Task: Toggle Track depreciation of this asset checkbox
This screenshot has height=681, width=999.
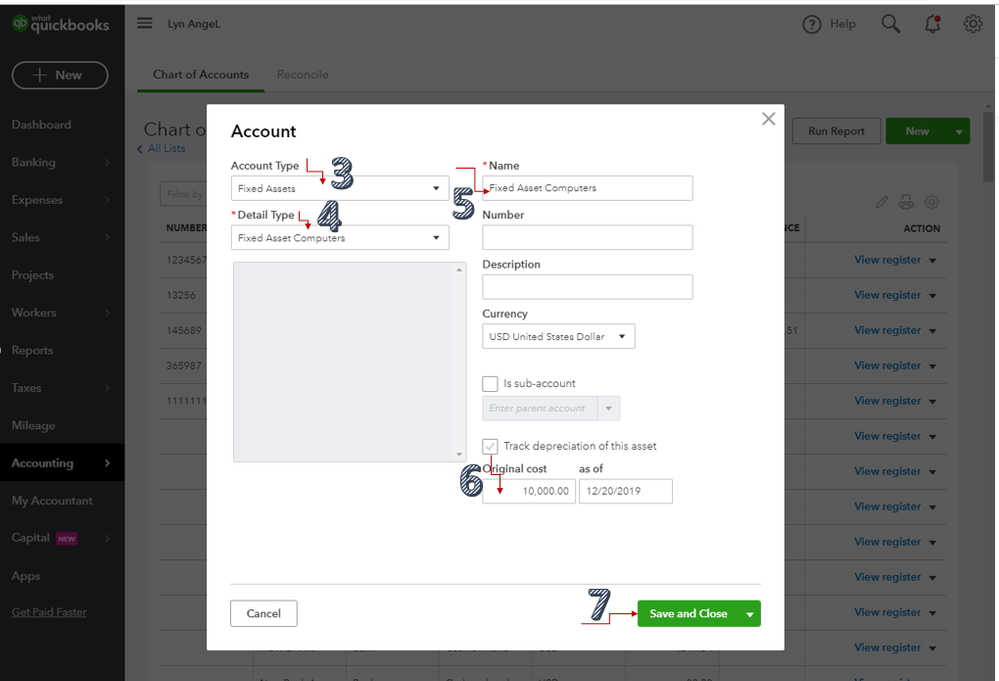Action: 490,446
